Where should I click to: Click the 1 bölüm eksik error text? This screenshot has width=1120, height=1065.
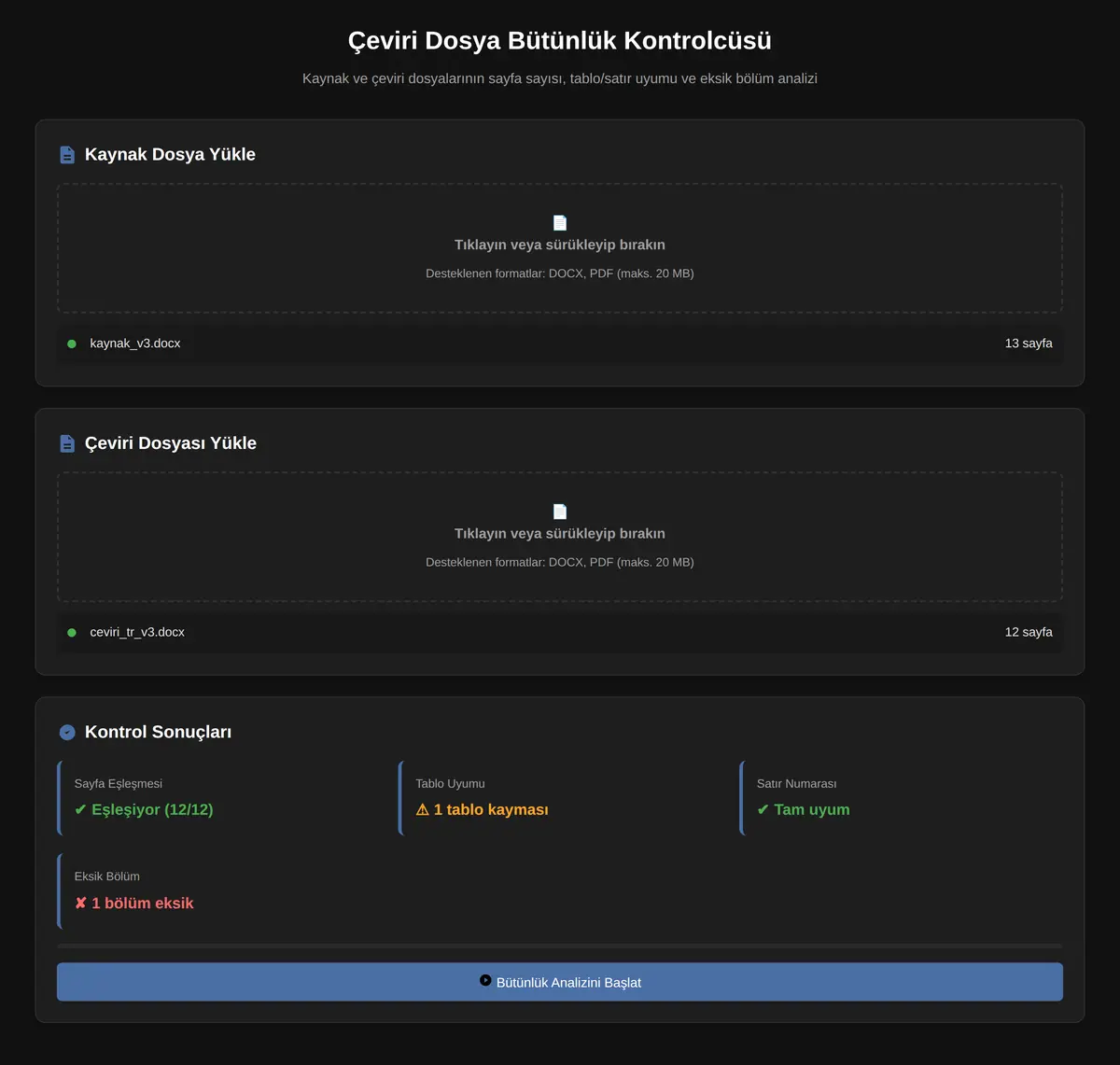click(x=143, y=903)
